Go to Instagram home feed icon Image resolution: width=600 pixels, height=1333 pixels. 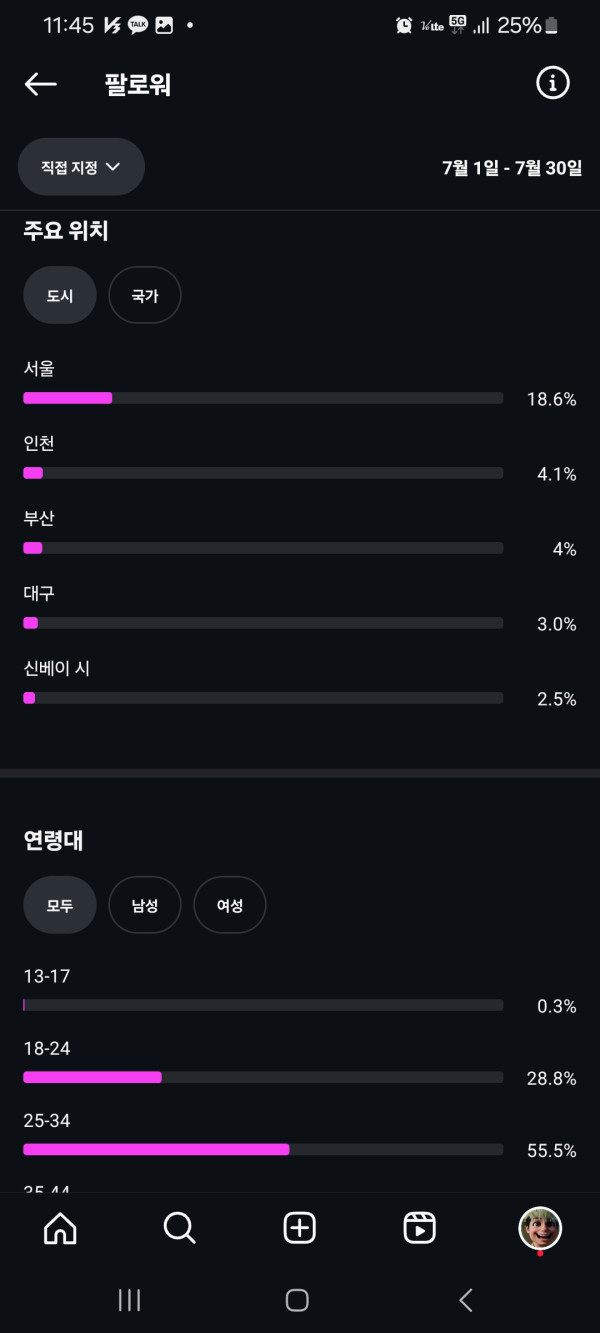(x=60, y=1228)
